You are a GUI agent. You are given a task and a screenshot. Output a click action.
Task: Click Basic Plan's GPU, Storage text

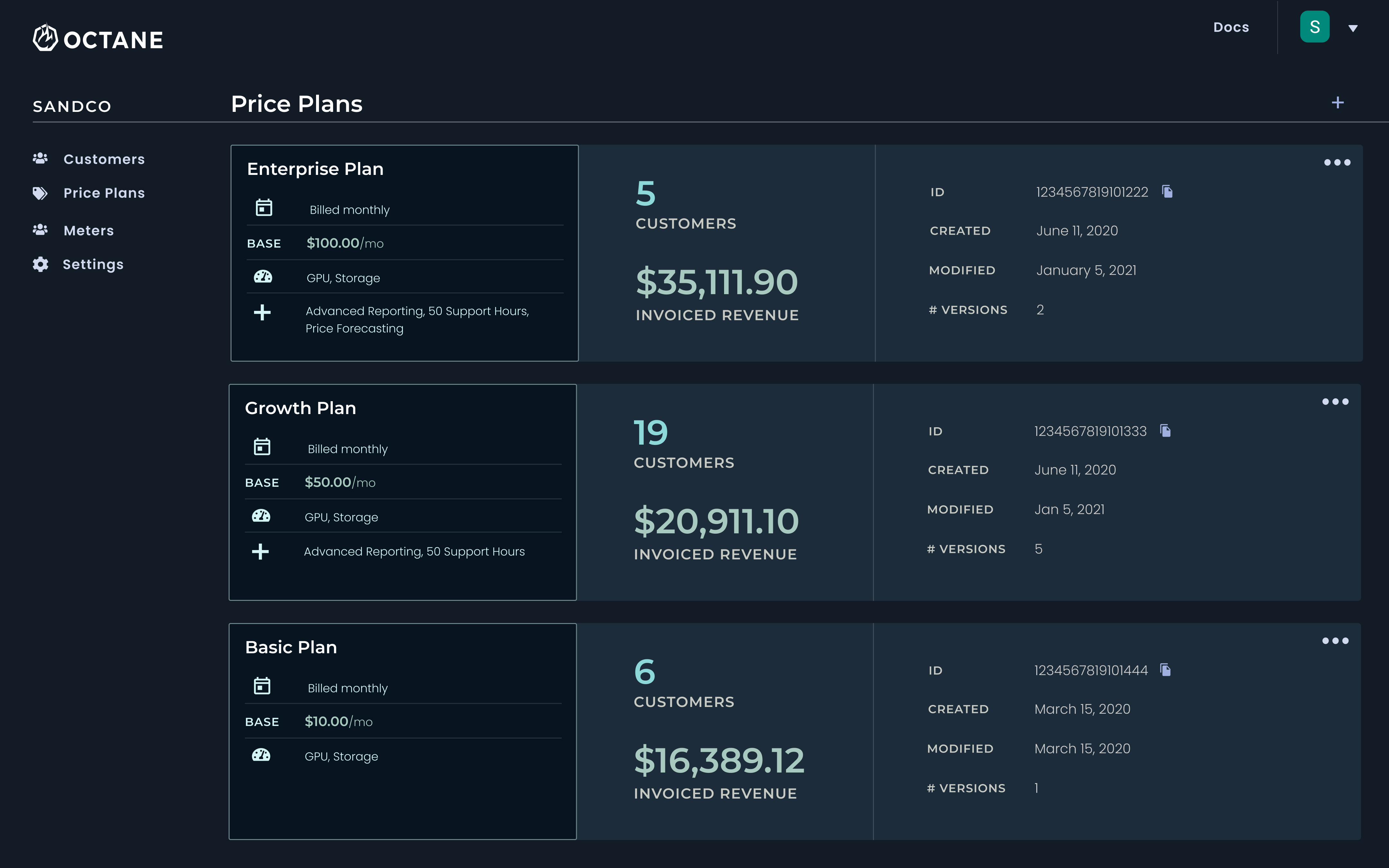tap(341, 757)
